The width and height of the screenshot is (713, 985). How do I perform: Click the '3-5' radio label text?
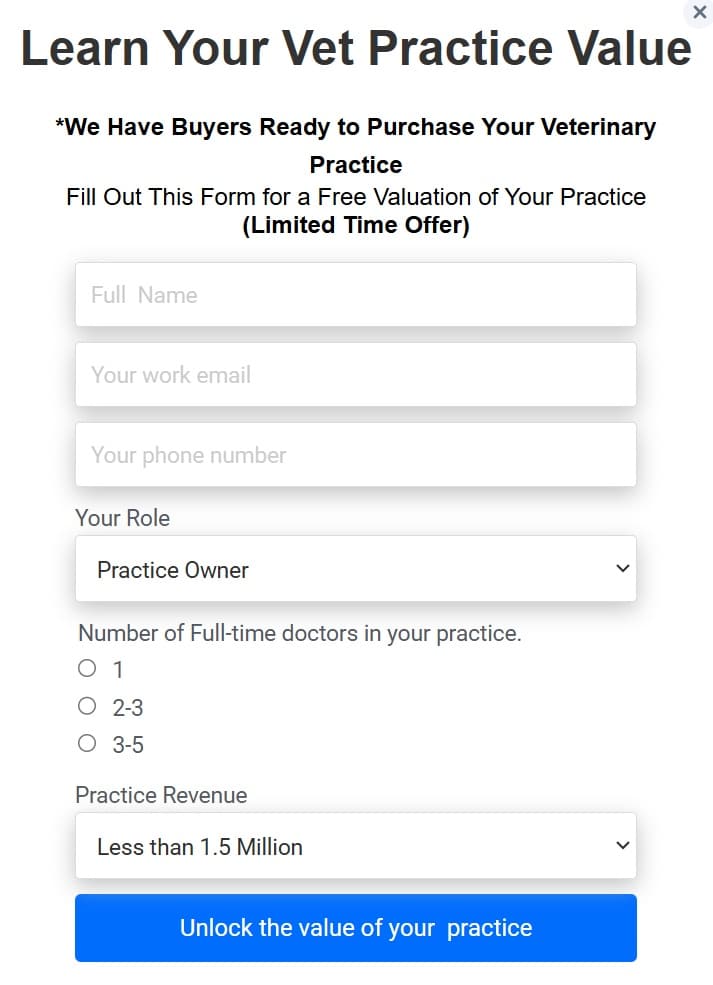tap(128, 745)
